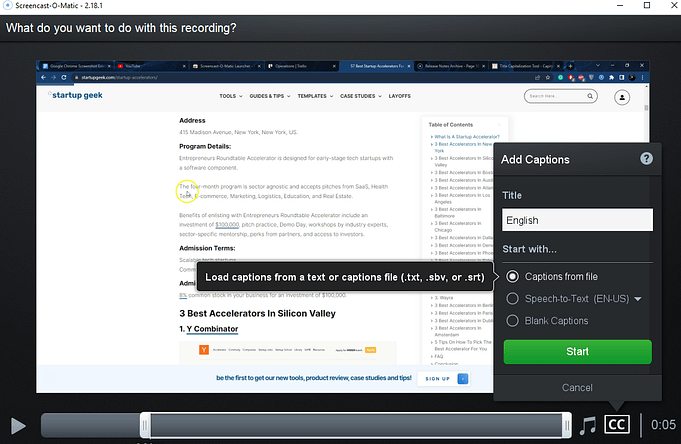Click the share icon in the recorded address bar
This screenshot has width=681, height=444.
tap(537, 77)
